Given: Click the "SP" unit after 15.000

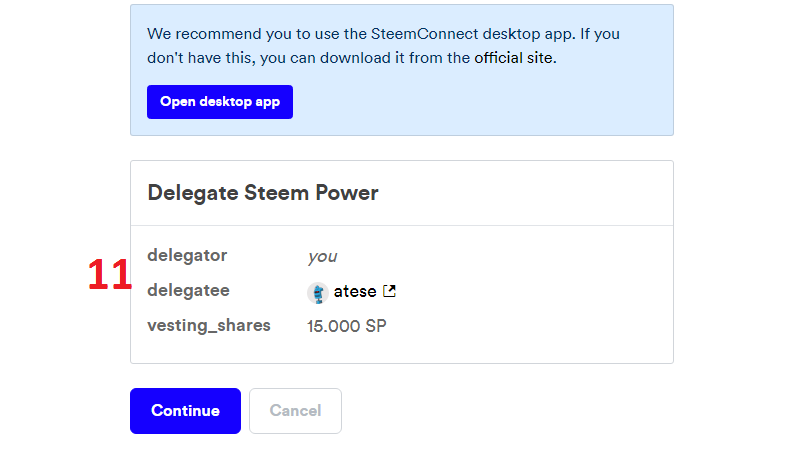Looking at the screenshot, I should pyautogui.click(x=376, y=327).
